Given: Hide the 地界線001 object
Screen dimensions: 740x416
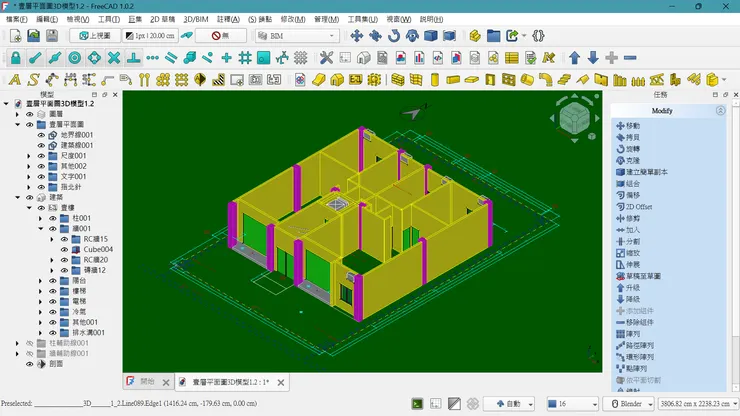Looking at the screenshot, I should coord(41,135).
